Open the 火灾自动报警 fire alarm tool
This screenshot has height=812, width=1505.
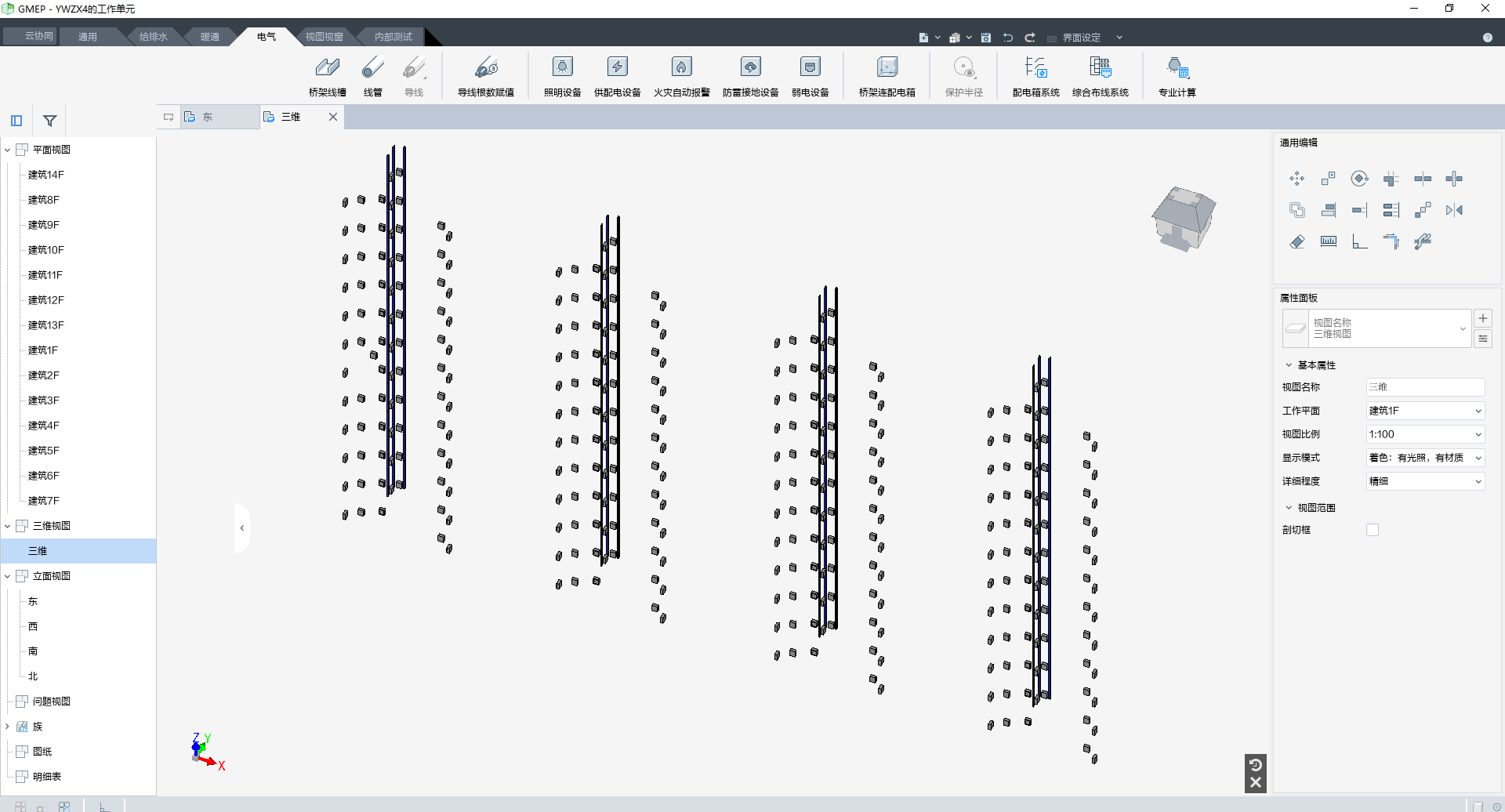[681, 76]
